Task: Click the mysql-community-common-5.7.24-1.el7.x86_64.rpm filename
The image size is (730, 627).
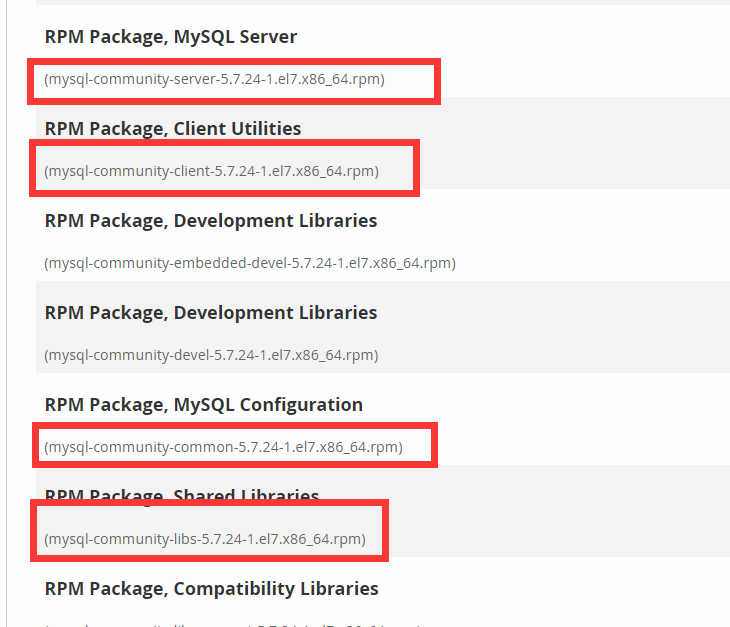Action: (223, 447)
